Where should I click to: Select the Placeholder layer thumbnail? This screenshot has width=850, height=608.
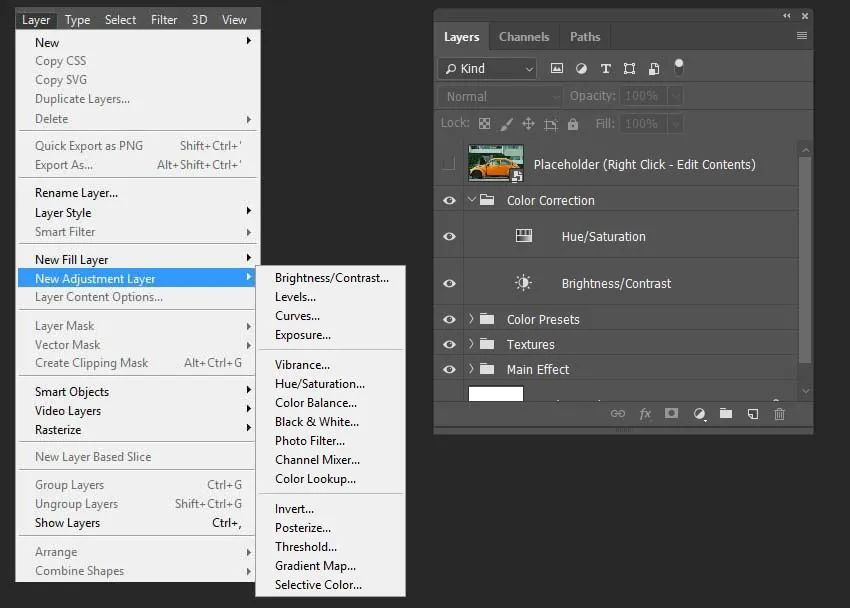click(495, 163)
